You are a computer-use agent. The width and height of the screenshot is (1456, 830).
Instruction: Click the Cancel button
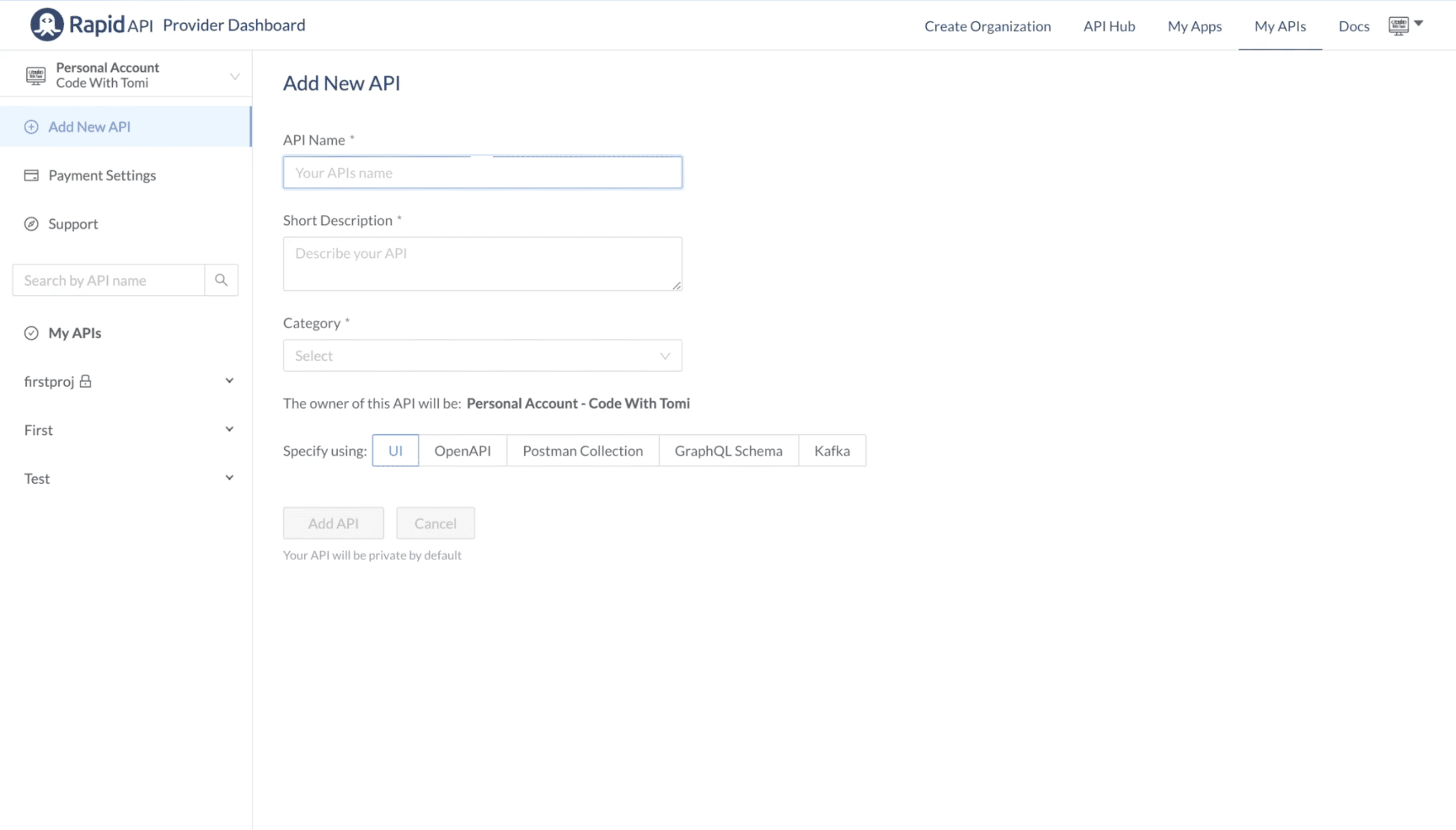coord(436,523)
